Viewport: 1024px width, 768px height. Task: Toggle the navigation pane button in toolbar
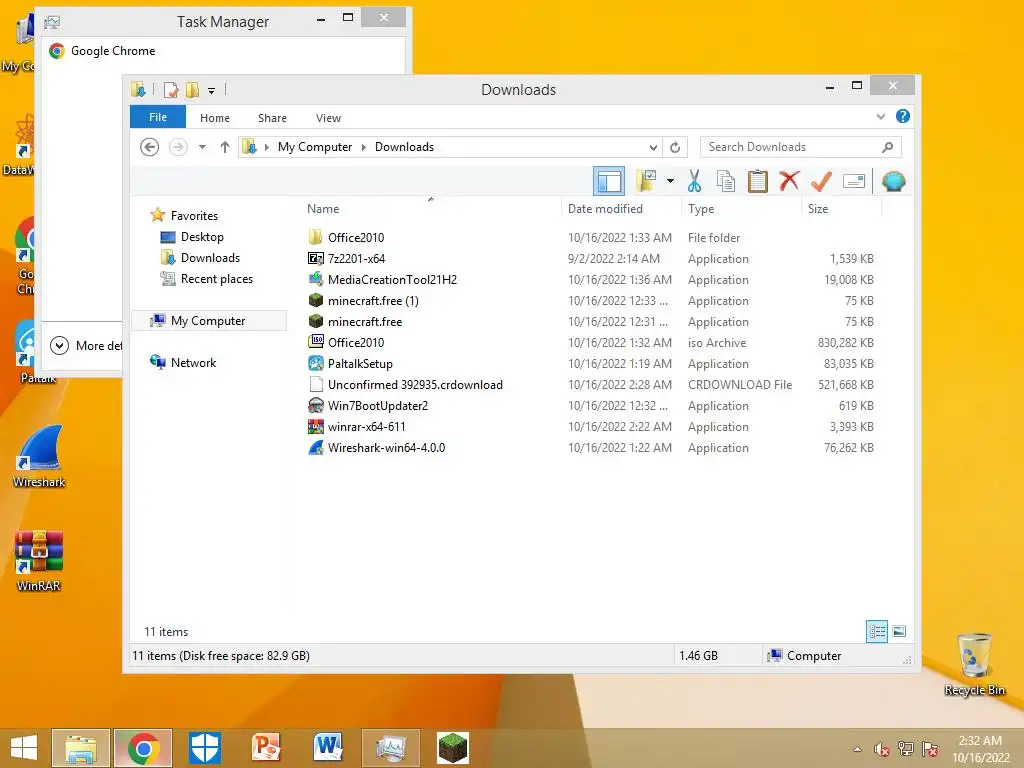click(x=609, y=182)
